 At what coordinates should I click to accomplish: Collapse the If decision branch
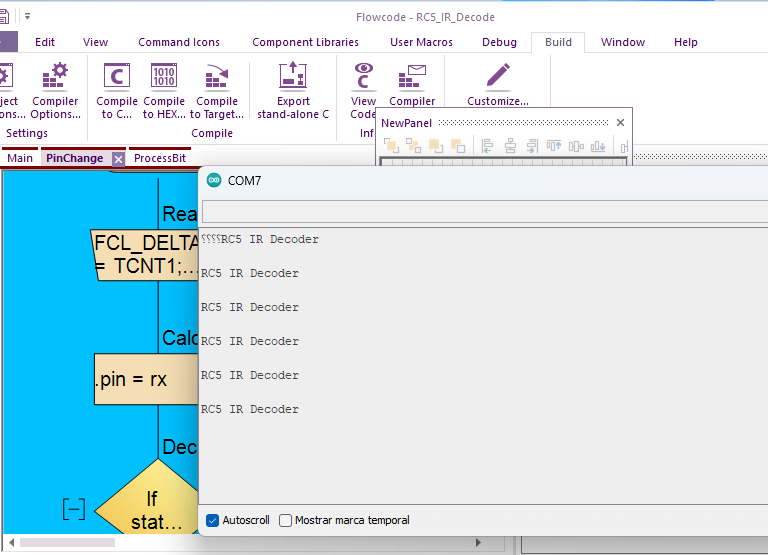point(74,509)
